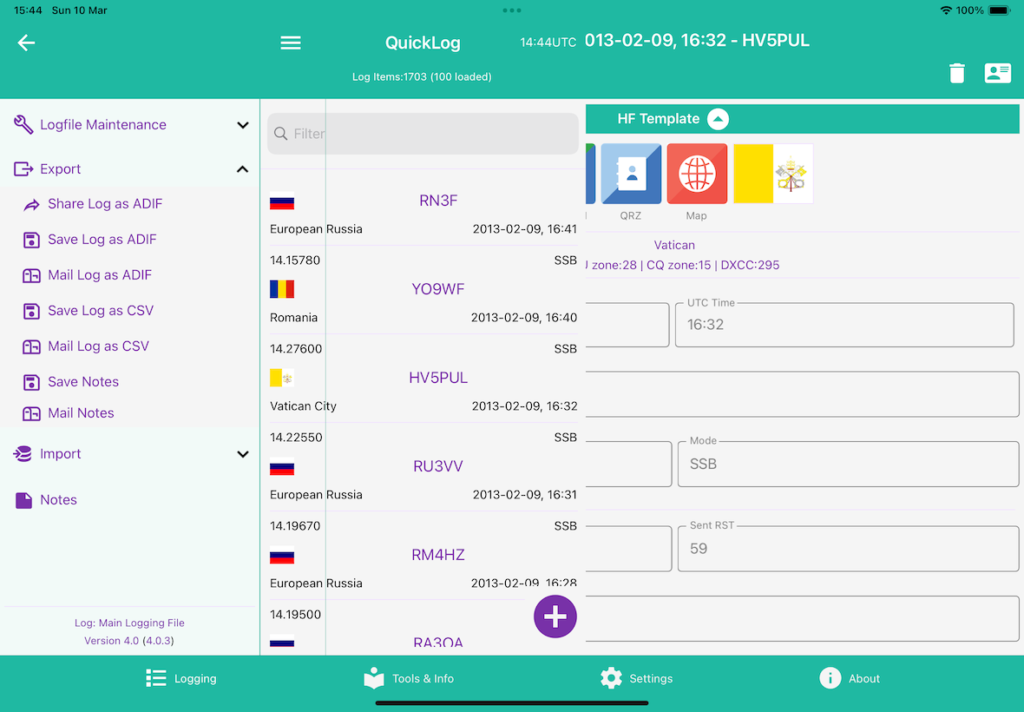Click the Export icon in sidebar
Viewport: 1024px width, 712px height.
click(x=24, y=169)
